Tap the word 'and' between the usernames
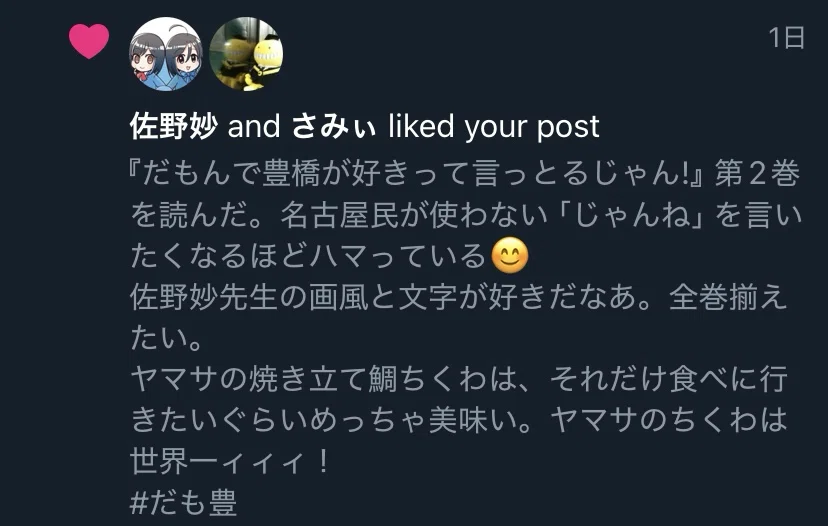The height and width of the screenshot is (526, 828). [x=254, y=127]
